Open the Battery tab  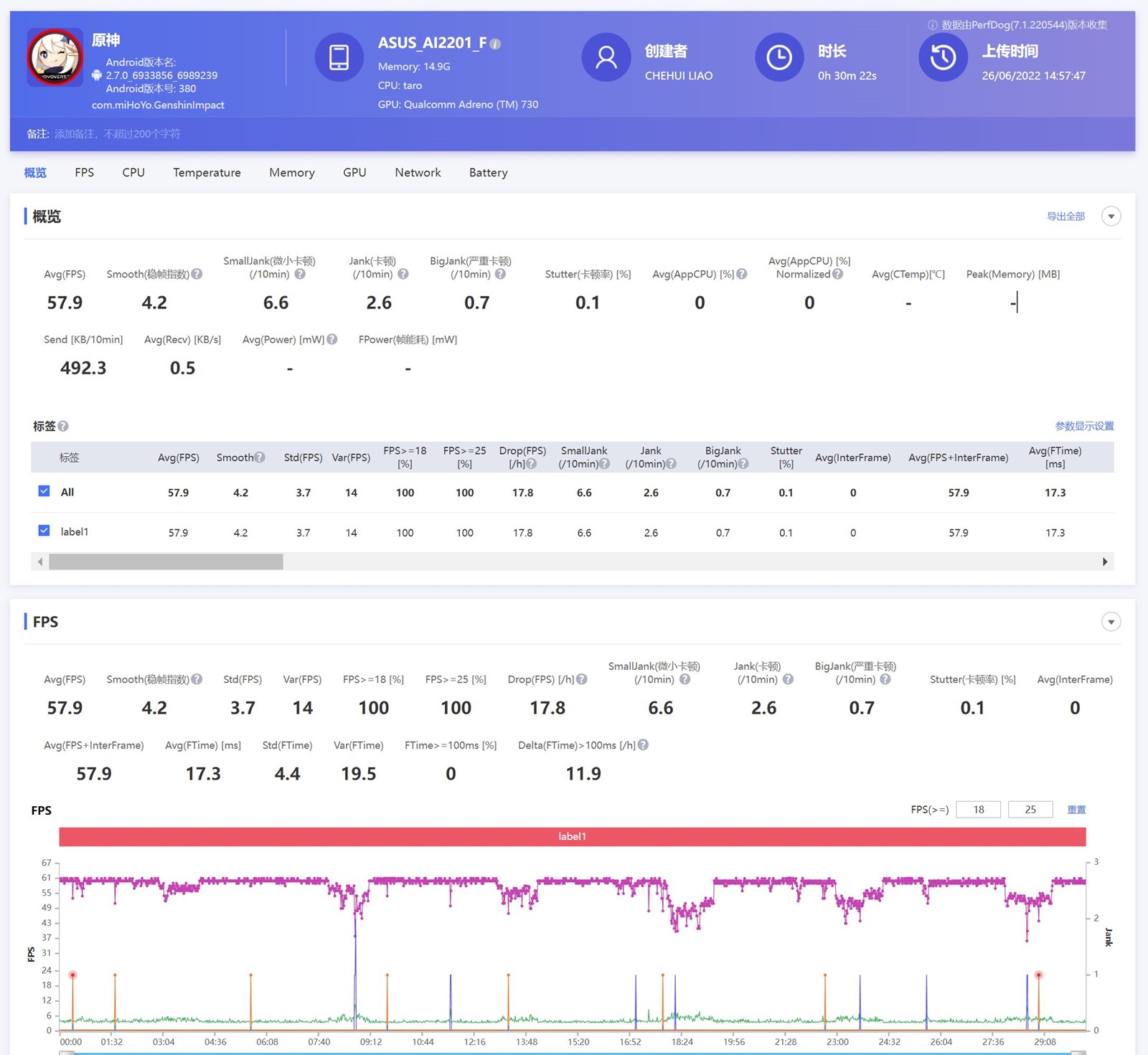click(488, 173)
